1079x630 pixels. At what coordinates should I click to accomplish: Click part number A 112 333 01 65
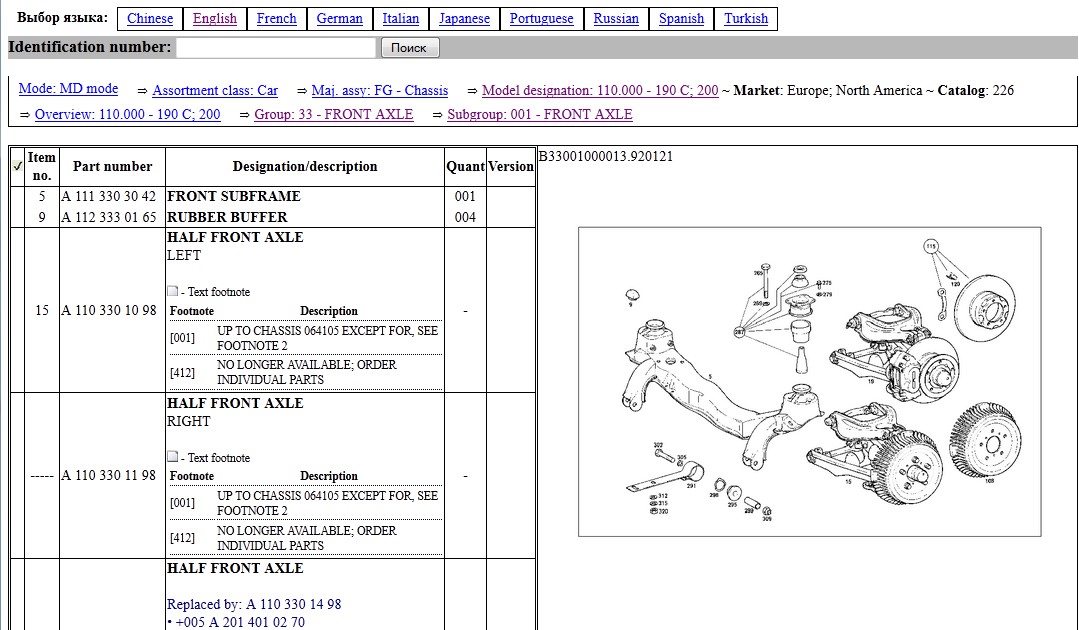(109, 217)
